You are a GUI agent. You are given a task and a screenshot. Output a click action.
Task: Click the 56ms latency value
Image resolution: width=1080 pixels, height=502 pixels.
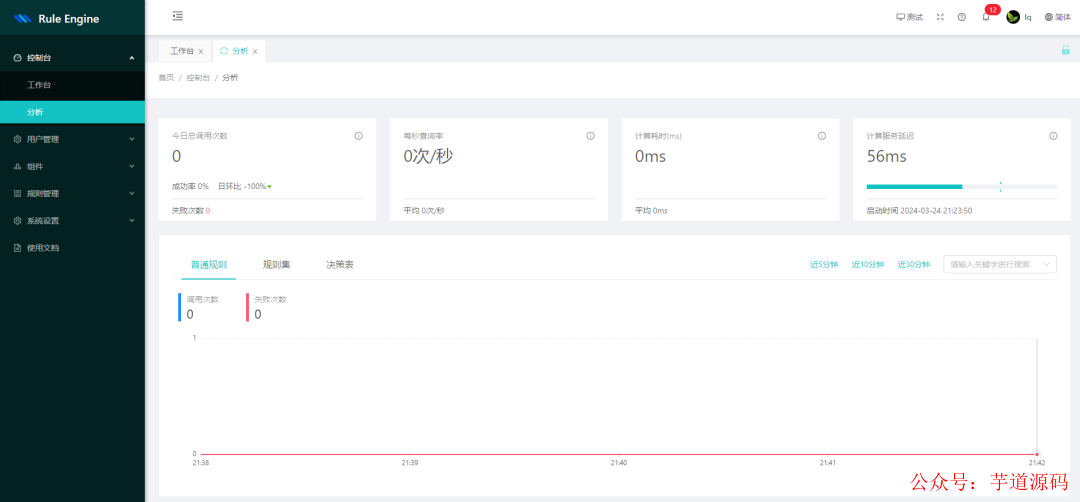886,157
